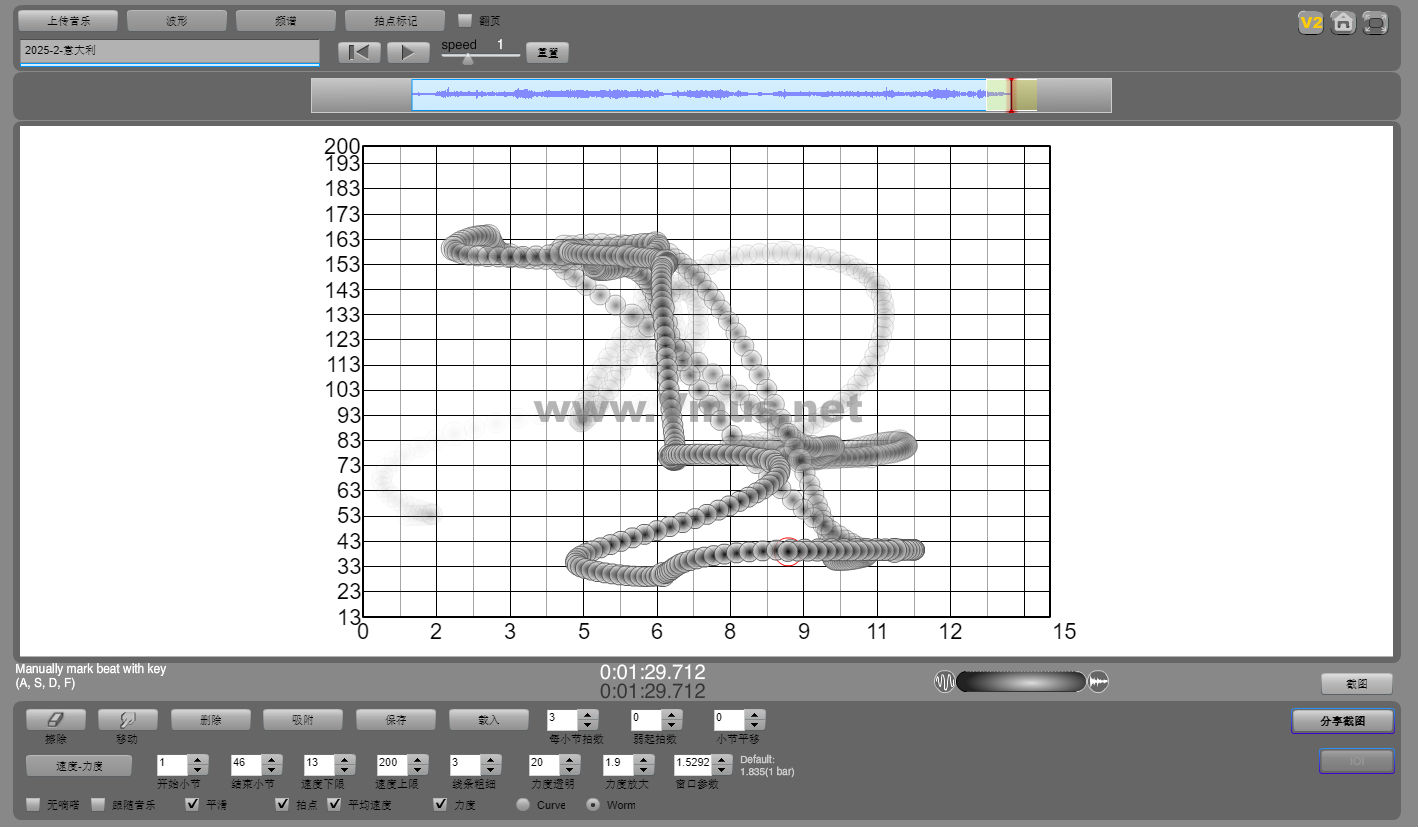Enable the 翻页 page-flip checkbox
This screenshot has width=1418, height=827.
pos(465,20)
